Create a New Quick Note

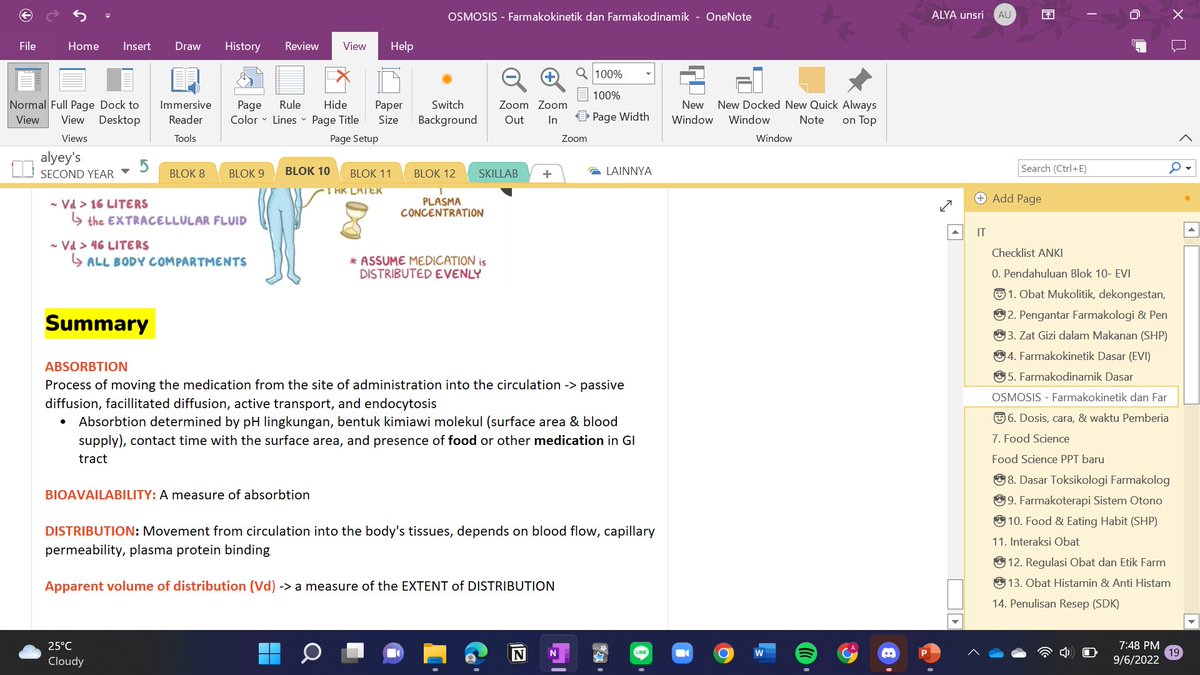(810, 95)
